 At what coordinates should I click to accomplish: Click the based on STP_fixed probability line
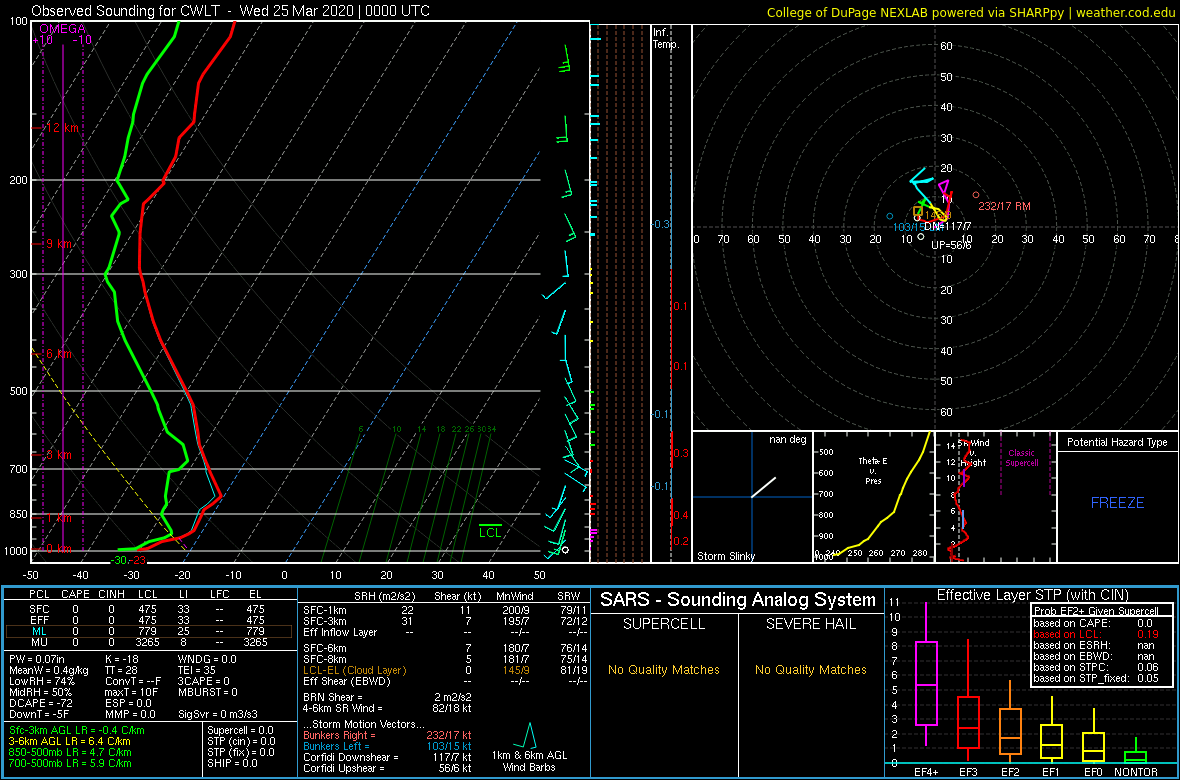(1096, 678)
